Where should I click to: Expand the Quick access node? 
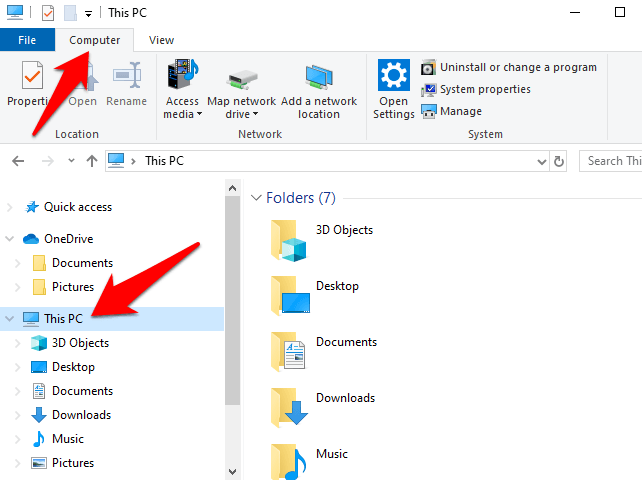(10, 208)
